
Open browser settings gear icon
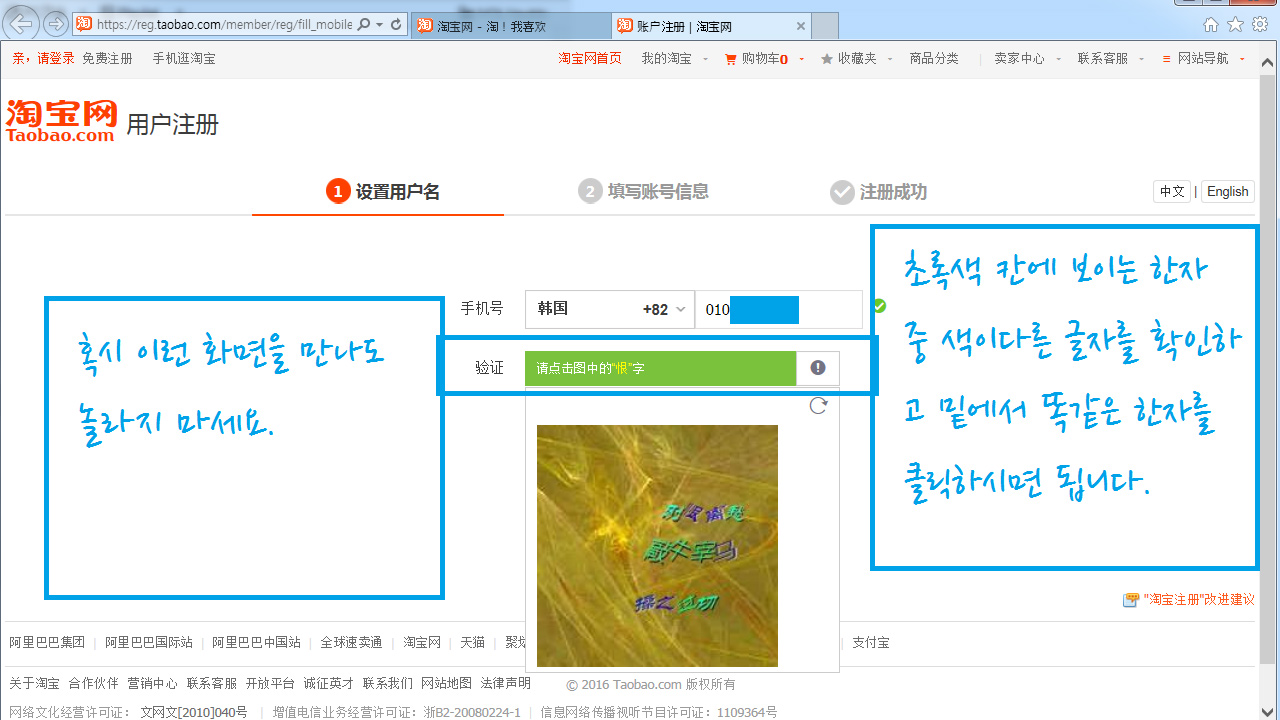pyautogui.click(x=1260, y=24)
